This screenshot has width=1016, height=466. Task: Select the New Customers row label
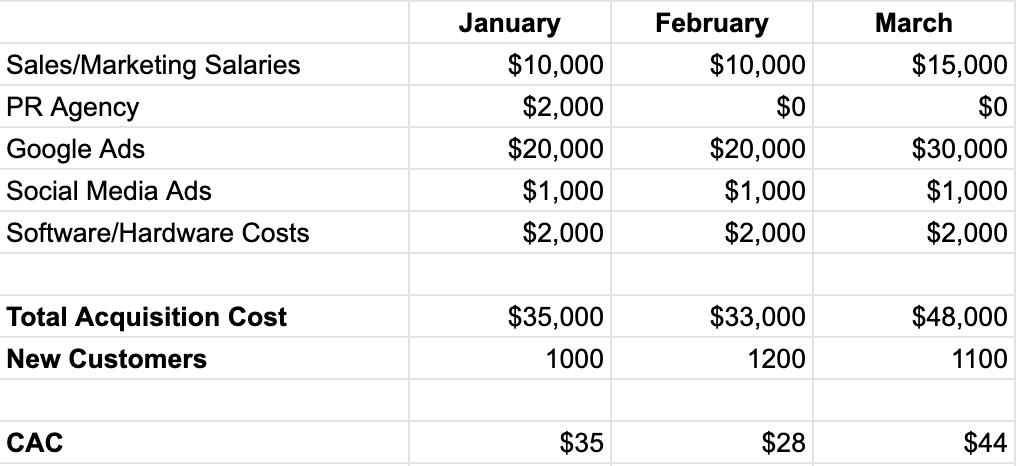coord(107,359)
